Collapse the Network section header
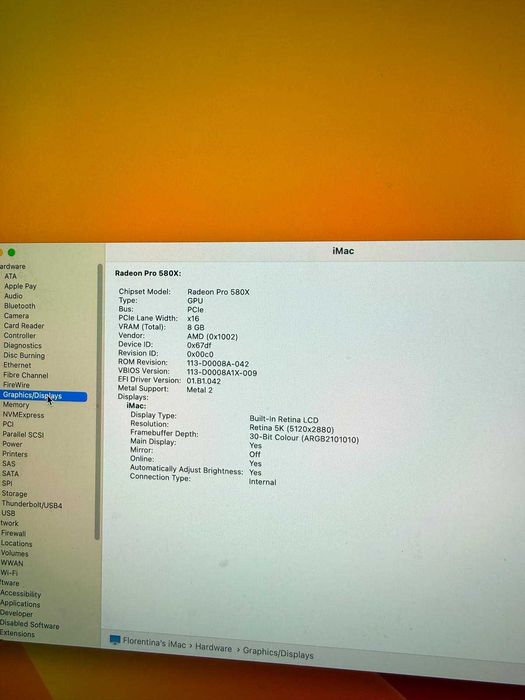The image size is (525, 700). pyautogui.click(x=9, y=523)
